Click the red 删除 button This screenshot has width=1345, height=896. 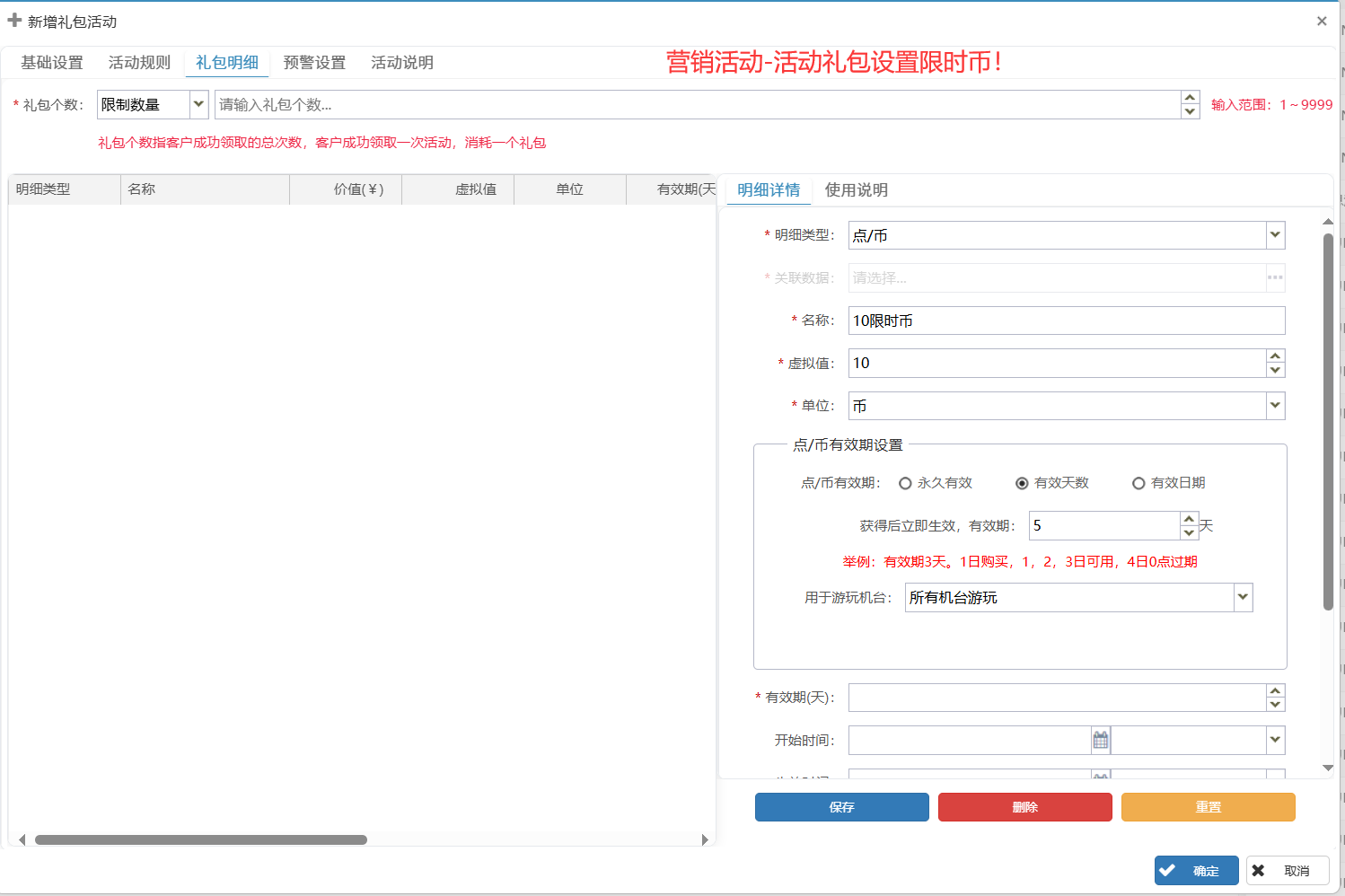point(1024,807)
